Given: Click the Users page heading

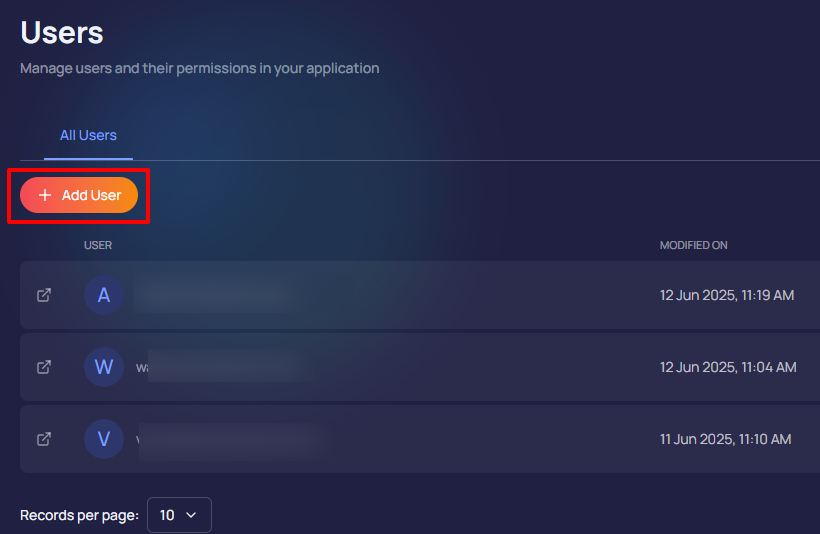Looking at the screenshot, I should click(62, 32).
